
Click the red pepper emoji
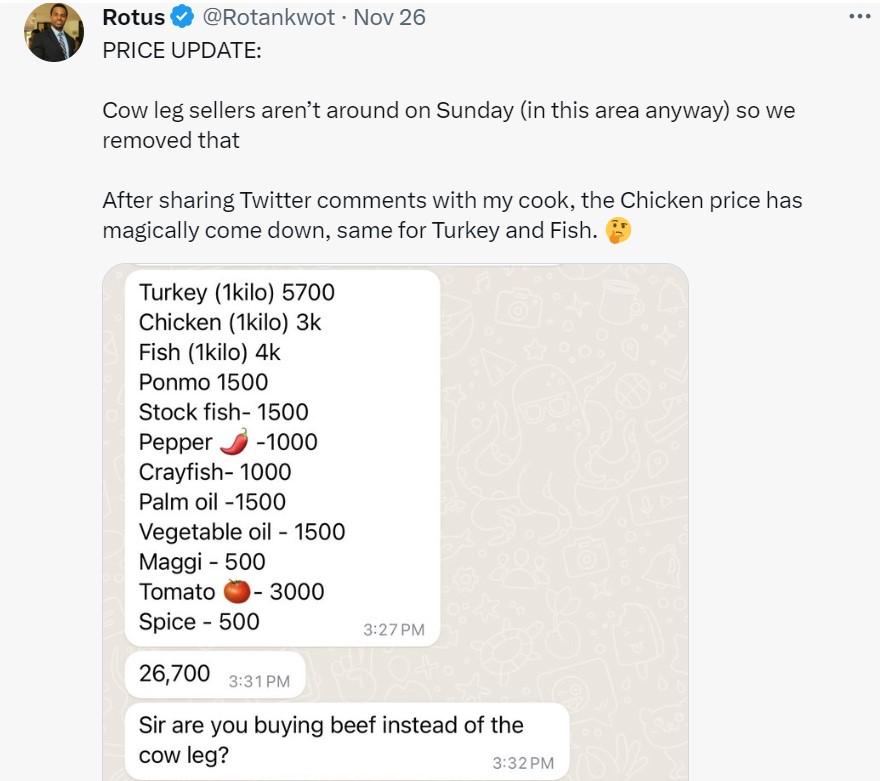233,442
